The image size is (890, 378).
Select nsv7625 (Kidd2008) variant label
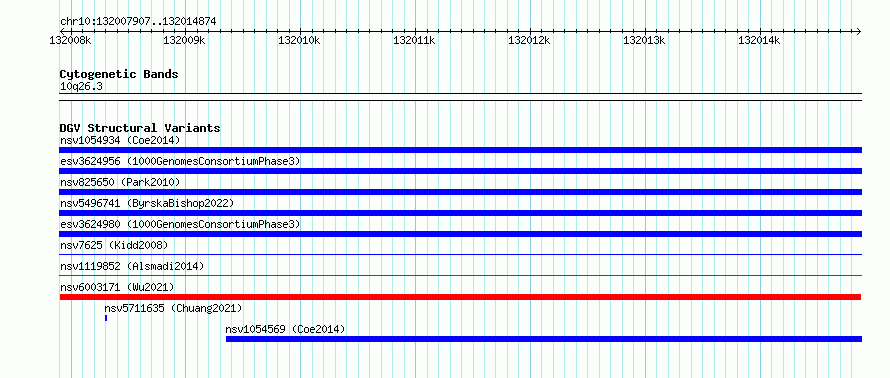(x=114, y=245)
